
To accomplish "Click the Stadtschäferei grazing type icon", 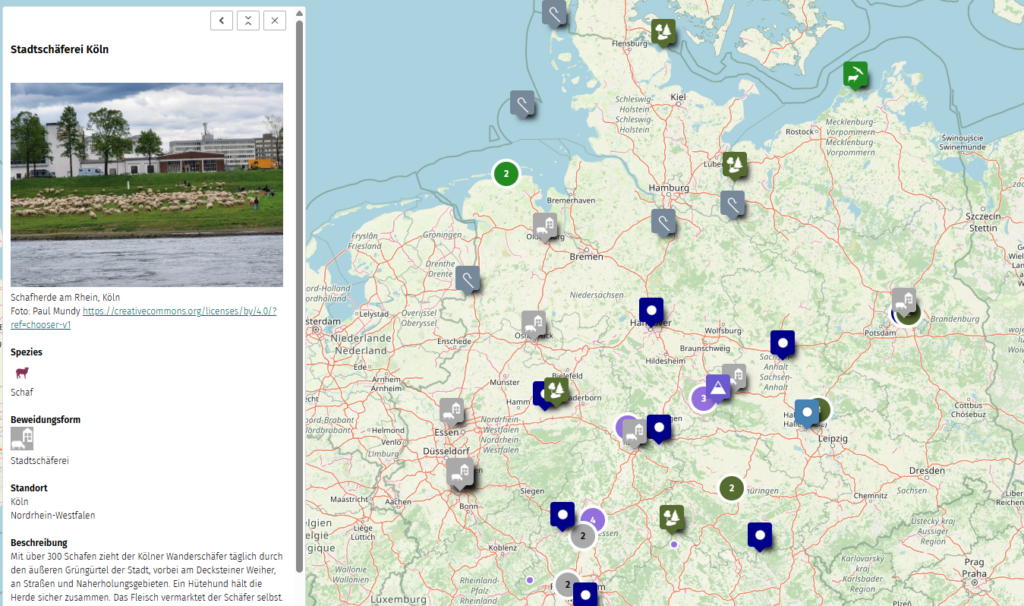I will point(22,439).
